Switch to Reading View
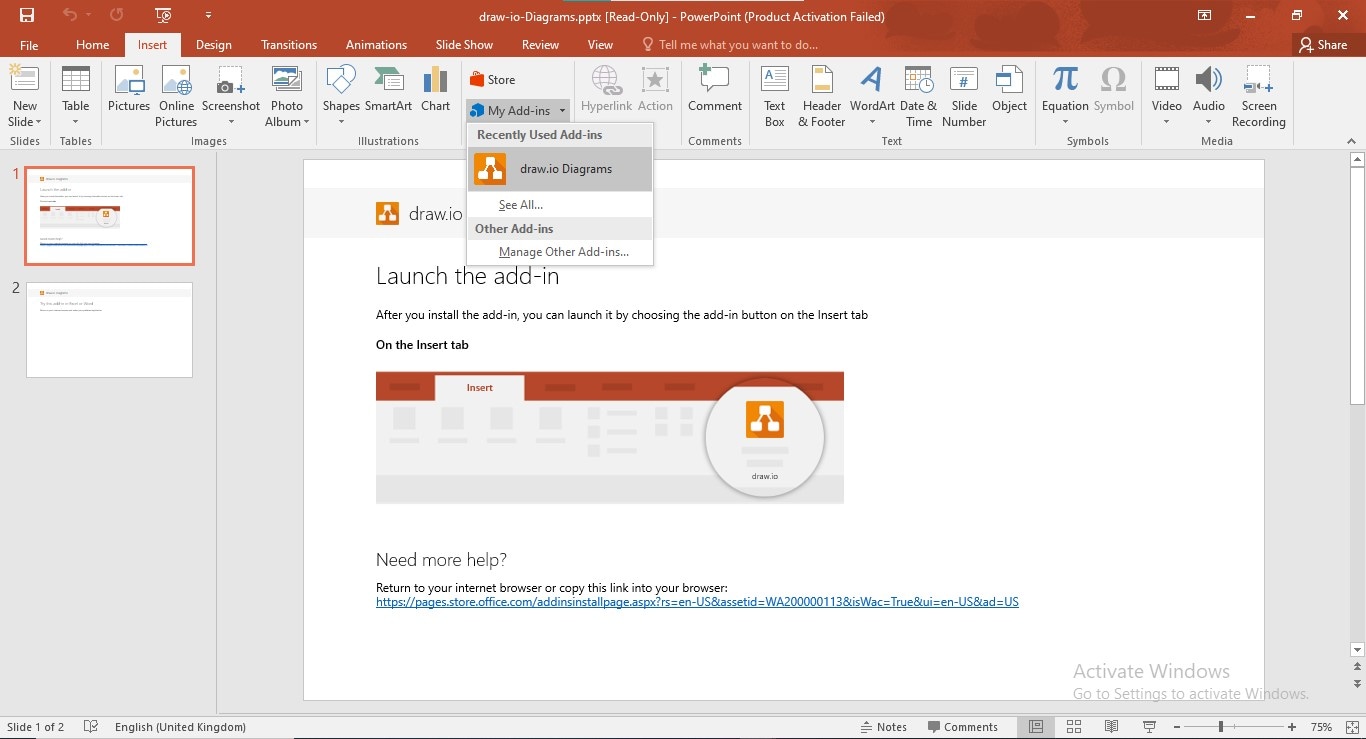1366x739 pixels. (1111, 727)
